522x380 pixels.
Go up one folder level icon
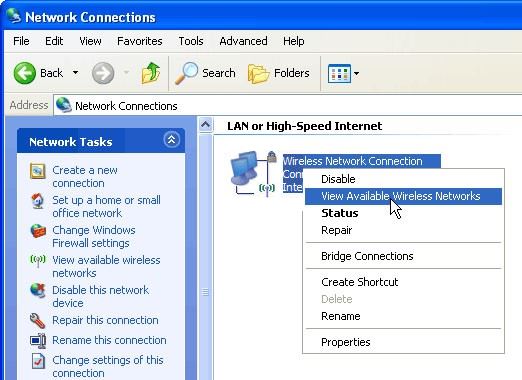(151, 73)
